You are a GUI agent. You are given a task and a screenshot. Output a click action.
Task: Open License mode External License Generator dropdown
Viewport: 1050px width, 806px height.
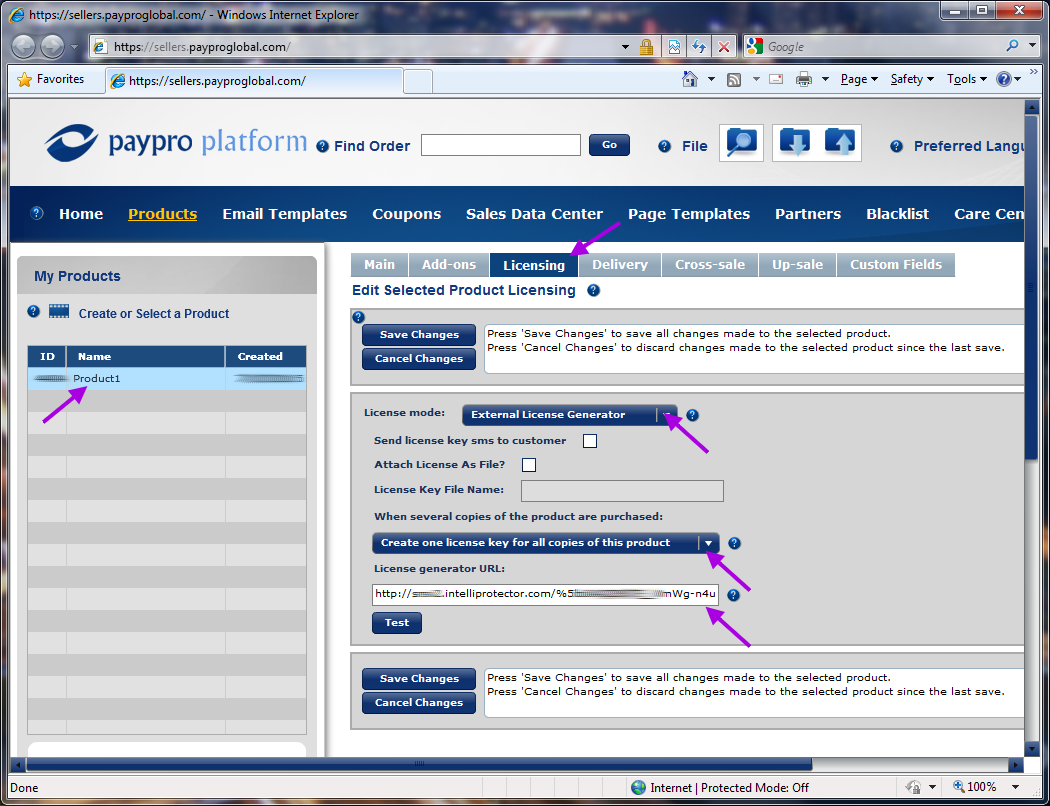[570, 415]
